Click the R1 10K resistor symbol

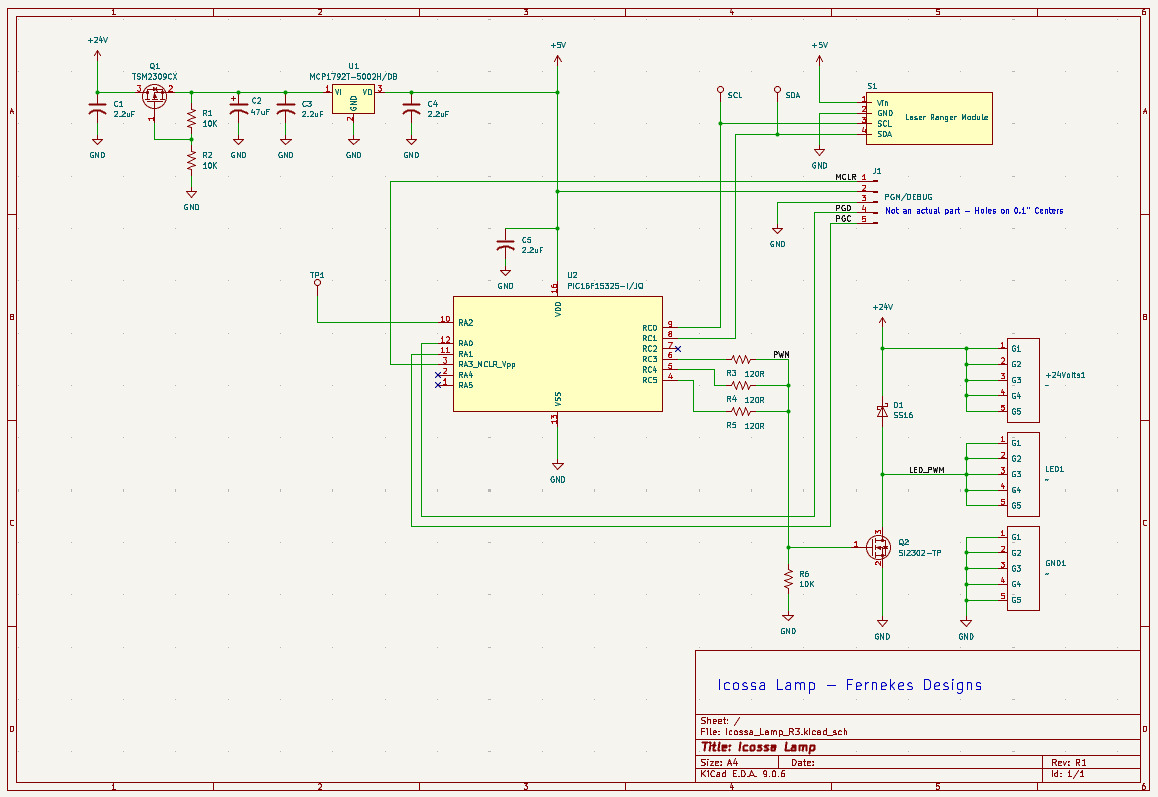pyautogui.click(x=191, y=119)
